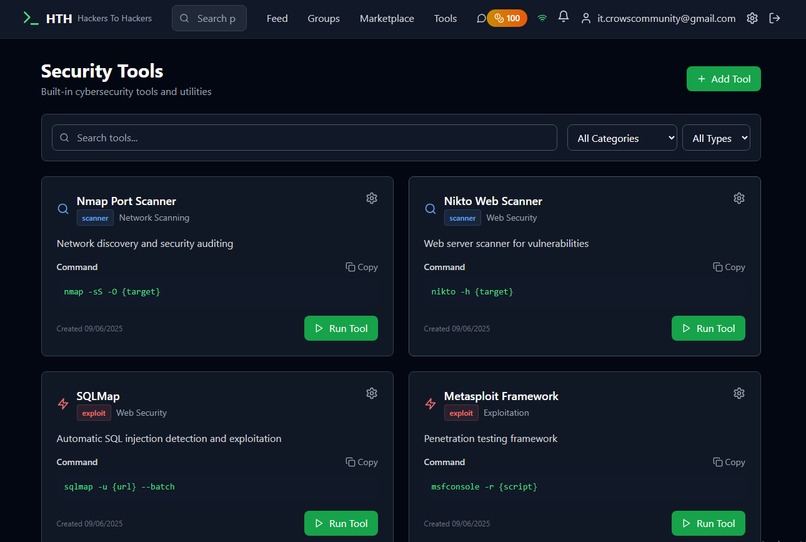This screenshot has height=542, width=806.
Task: Click the it.crowscommunity@gmail.com account email
Action: [666, 19]
